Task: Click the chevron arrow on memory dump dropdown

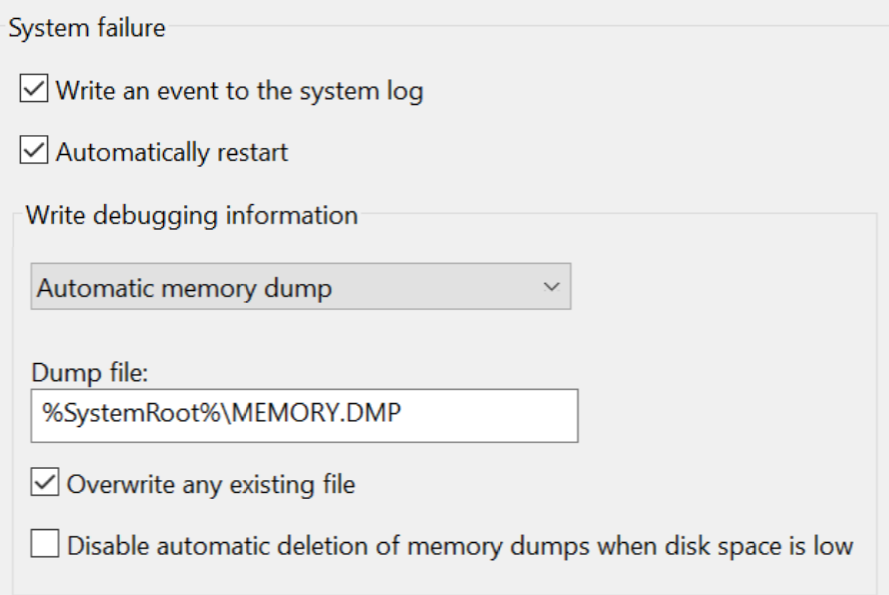Action: [551, 287]
